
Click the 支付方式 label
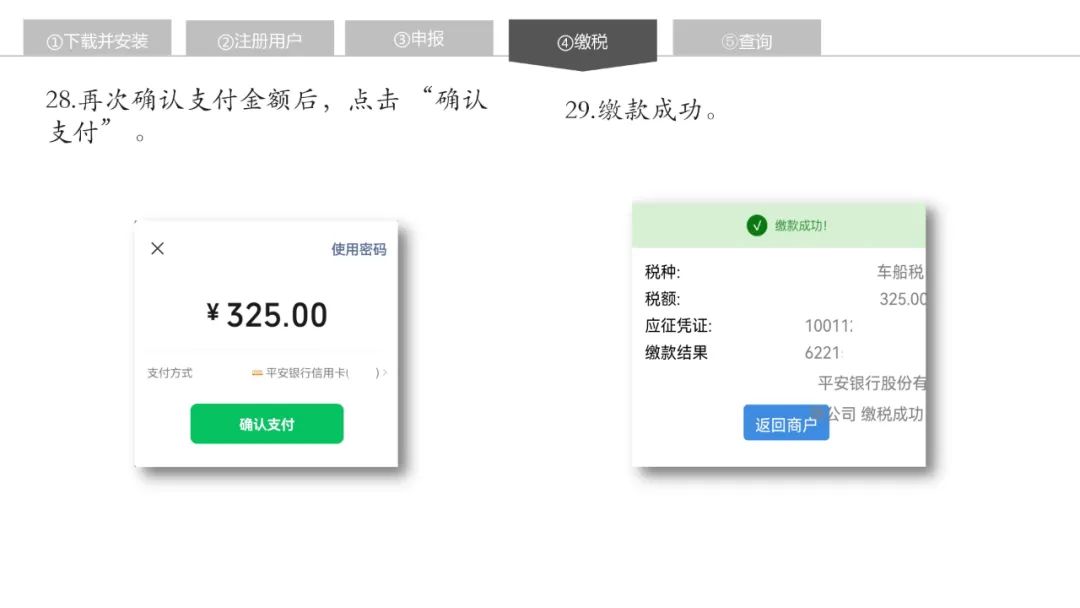pos(169,373)
